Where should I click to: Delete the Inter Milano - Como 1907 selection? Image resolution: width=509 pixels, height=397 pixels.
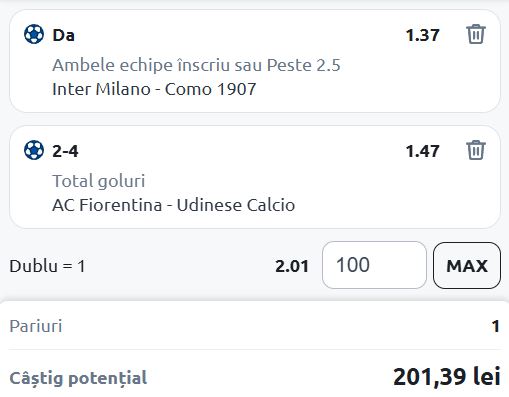pyautogui.click(x=475, y=34)
